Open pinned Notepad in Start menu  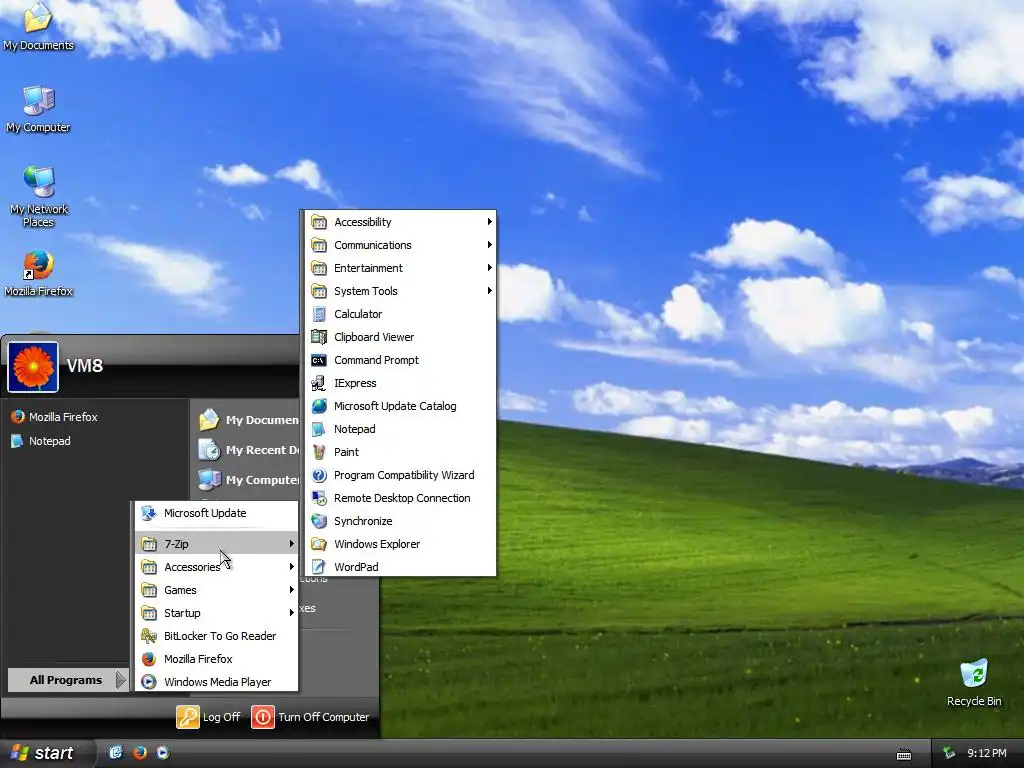click(x=41, y=441)
